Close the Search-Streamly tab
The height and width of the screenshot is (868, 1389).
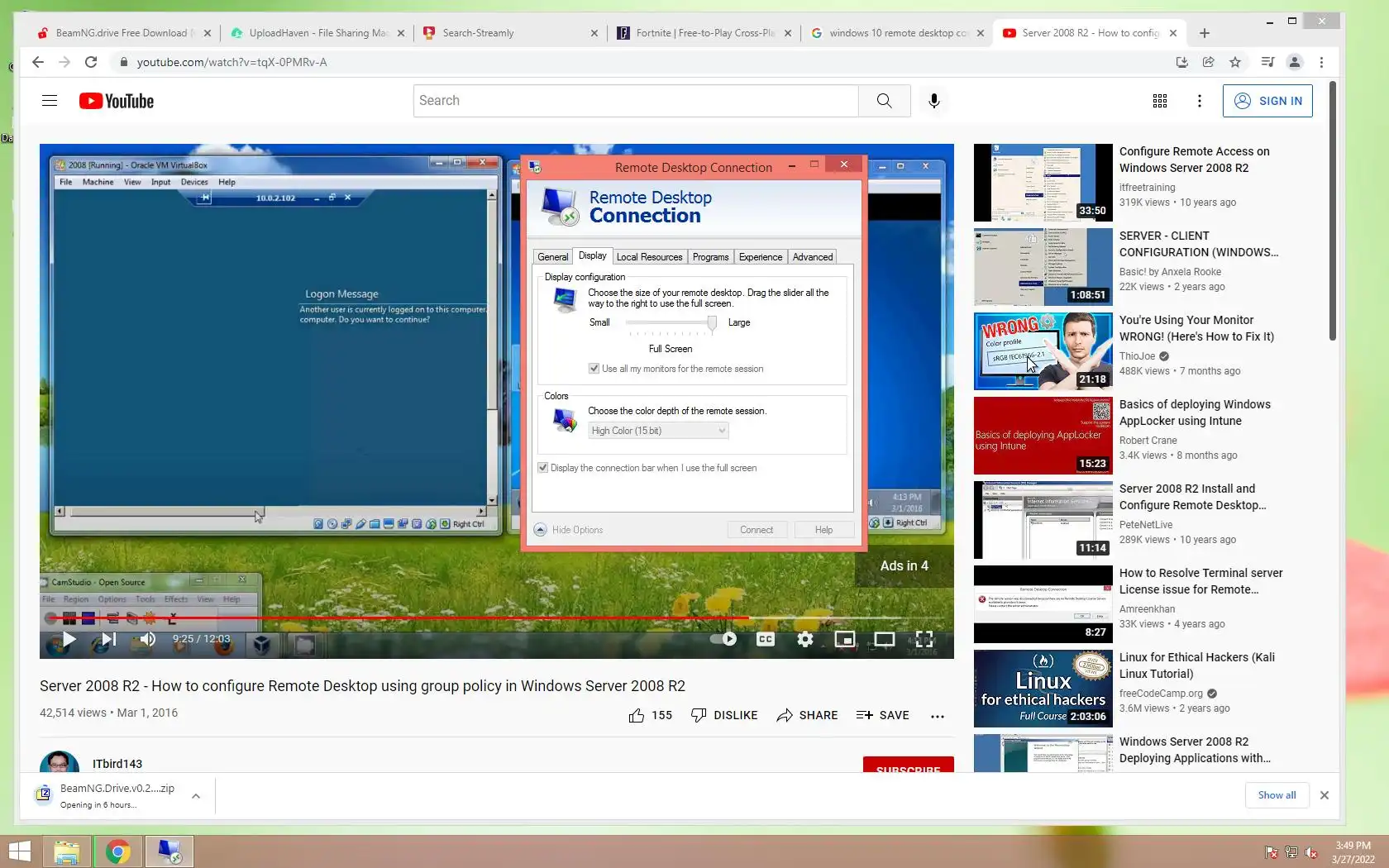[594, 33]
